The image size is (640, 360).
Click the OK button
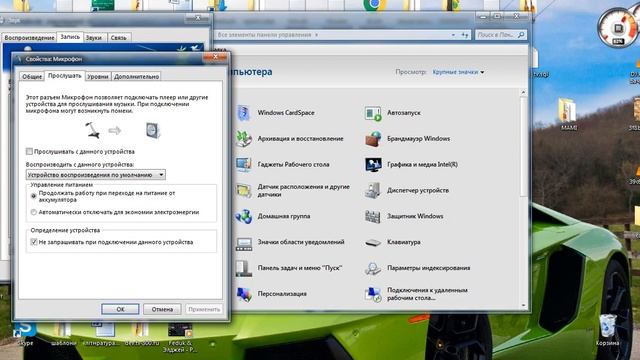click(120, 309)
